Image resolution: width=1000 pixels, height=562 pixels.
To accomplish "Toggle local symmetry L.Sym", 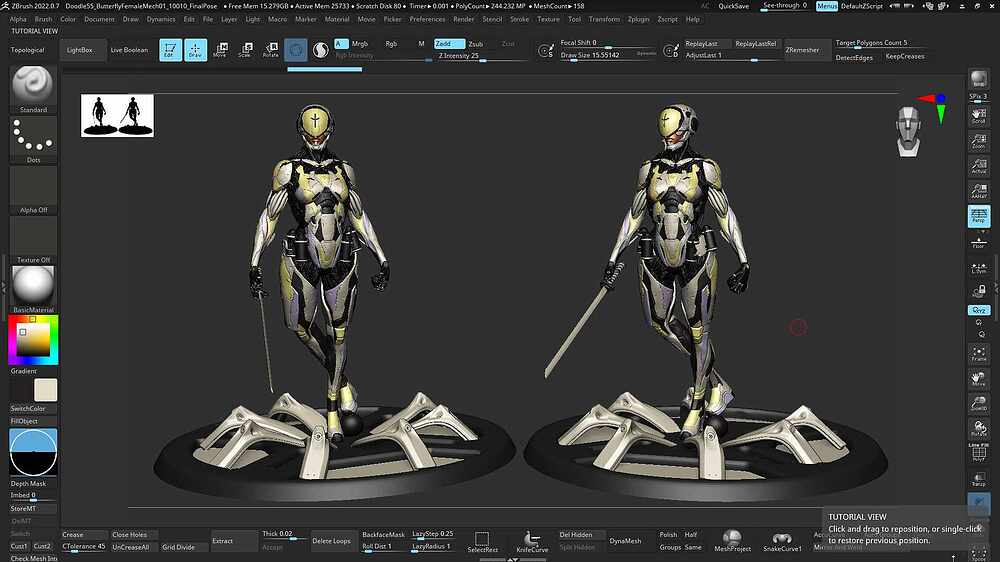I will pyautogui.click(x=979, y=267).
